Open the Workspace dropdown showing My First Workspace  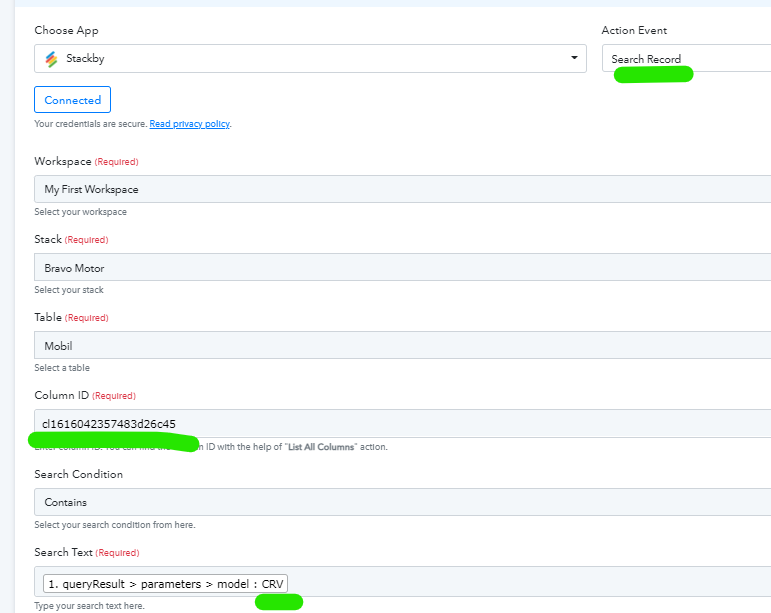click(402, 189)
